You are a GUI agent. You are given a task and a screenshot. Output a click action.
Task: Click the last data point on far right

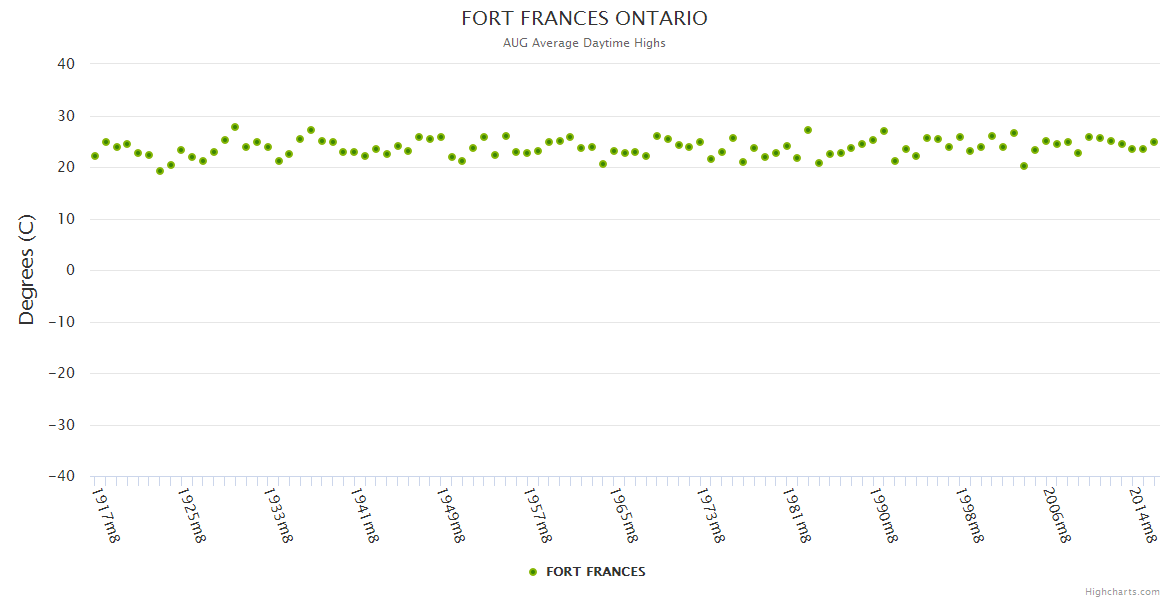[1153, 142]
